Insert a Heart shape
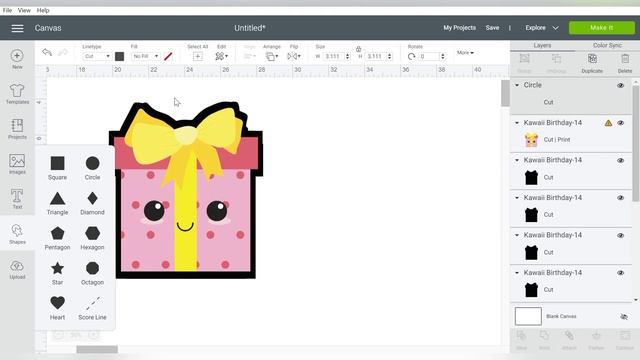640x360 pixels. pos(58,308)
